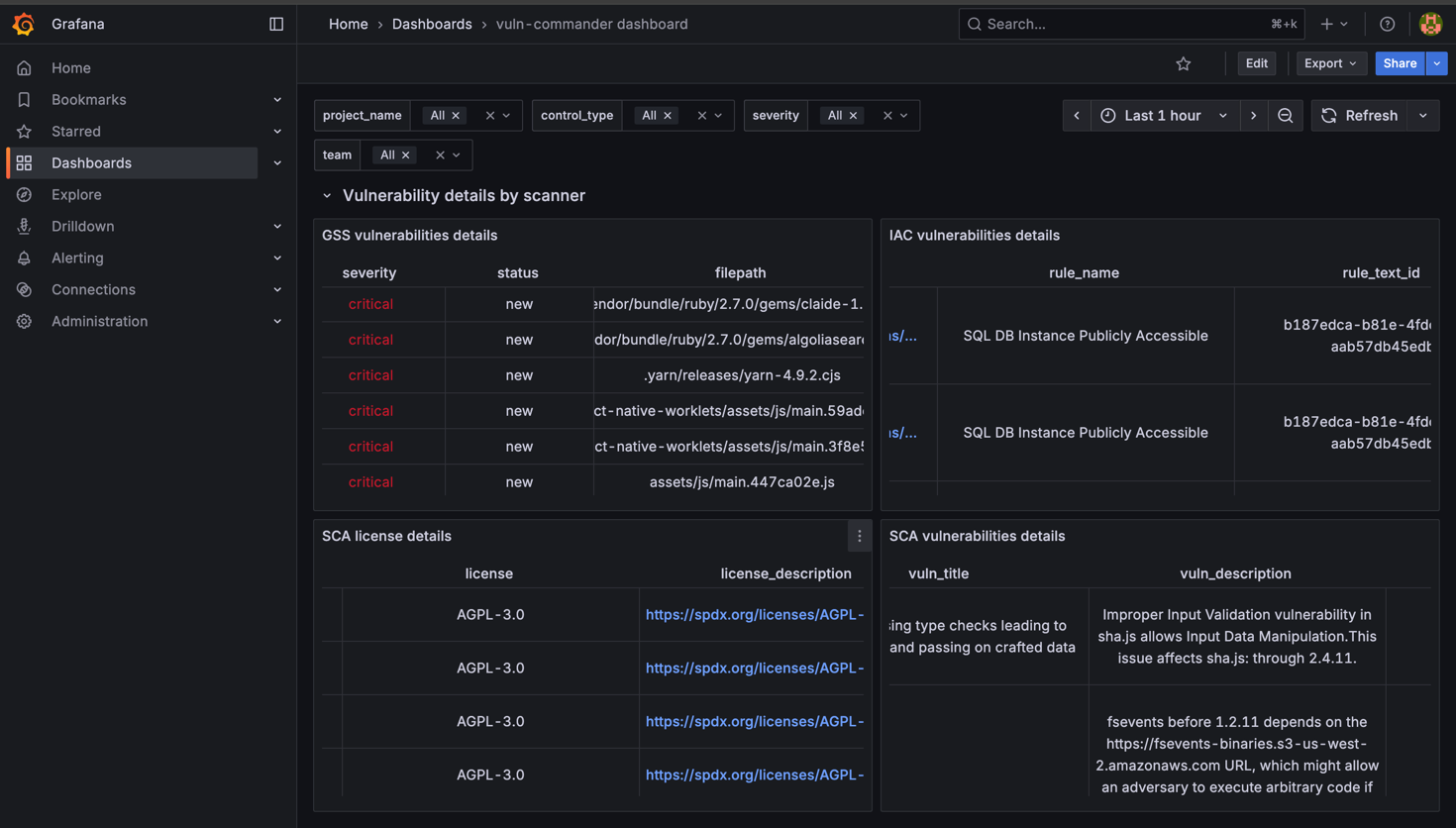1456x828 pixels.
Task: Select Dashboards in the sidebar
Action: [x=132, y=162]
